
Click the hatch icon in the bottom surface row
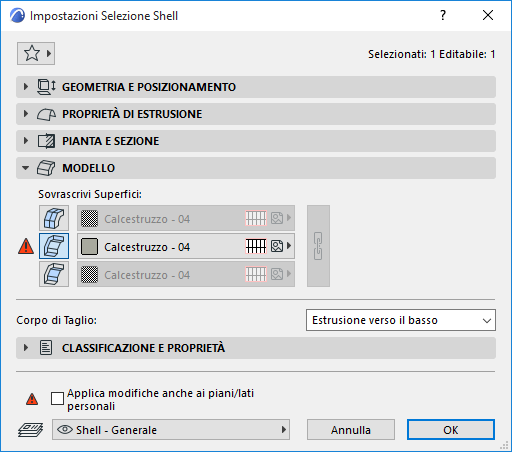[256, 274]
